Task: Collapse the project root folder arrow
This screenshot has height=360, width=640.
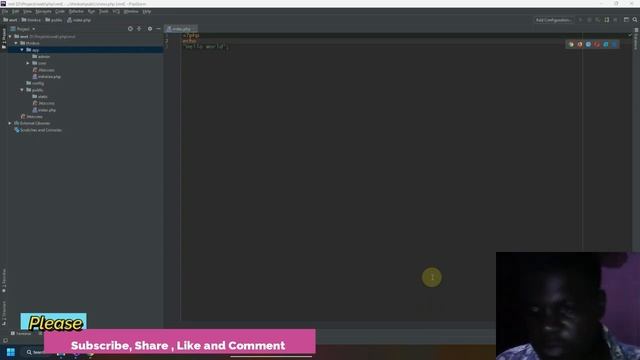Action: point(10,36)
